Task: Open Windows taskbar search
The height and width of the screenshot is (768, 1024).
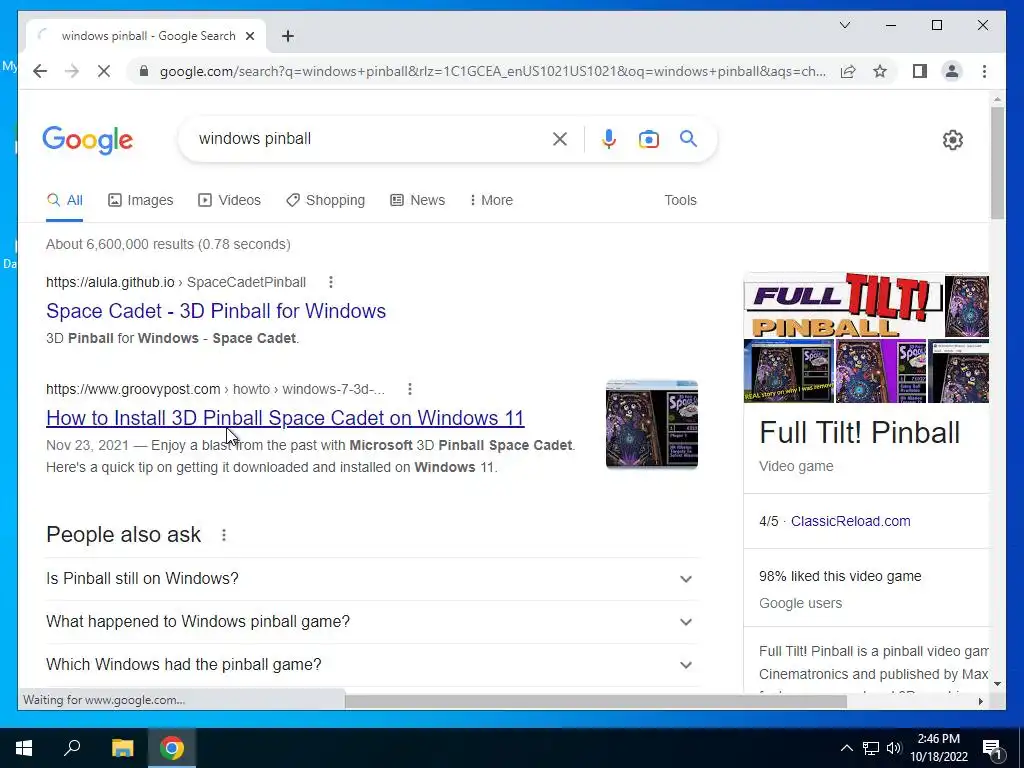Action: pyautogui.click(x=72, y=748)
